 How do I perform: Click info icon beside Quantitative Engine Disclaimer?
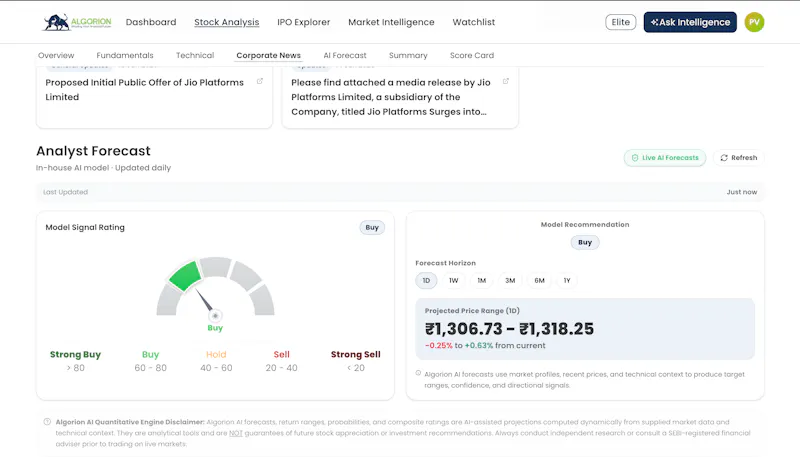(x=47, y=422)
